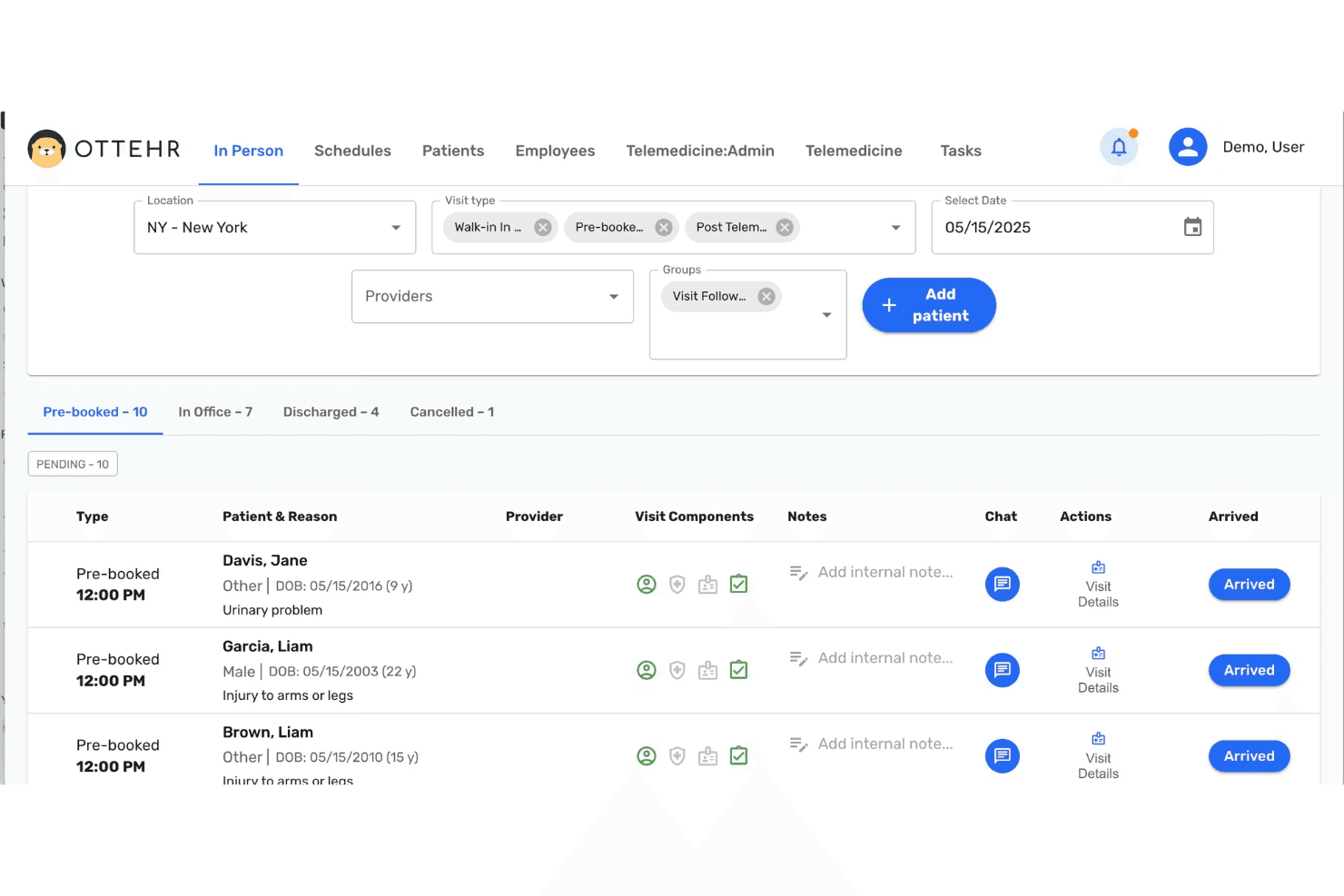This screenshot has width=1344, height=896.
Task: Click the insurance shield icon for Davis, Jane
Action: [677, 585]
